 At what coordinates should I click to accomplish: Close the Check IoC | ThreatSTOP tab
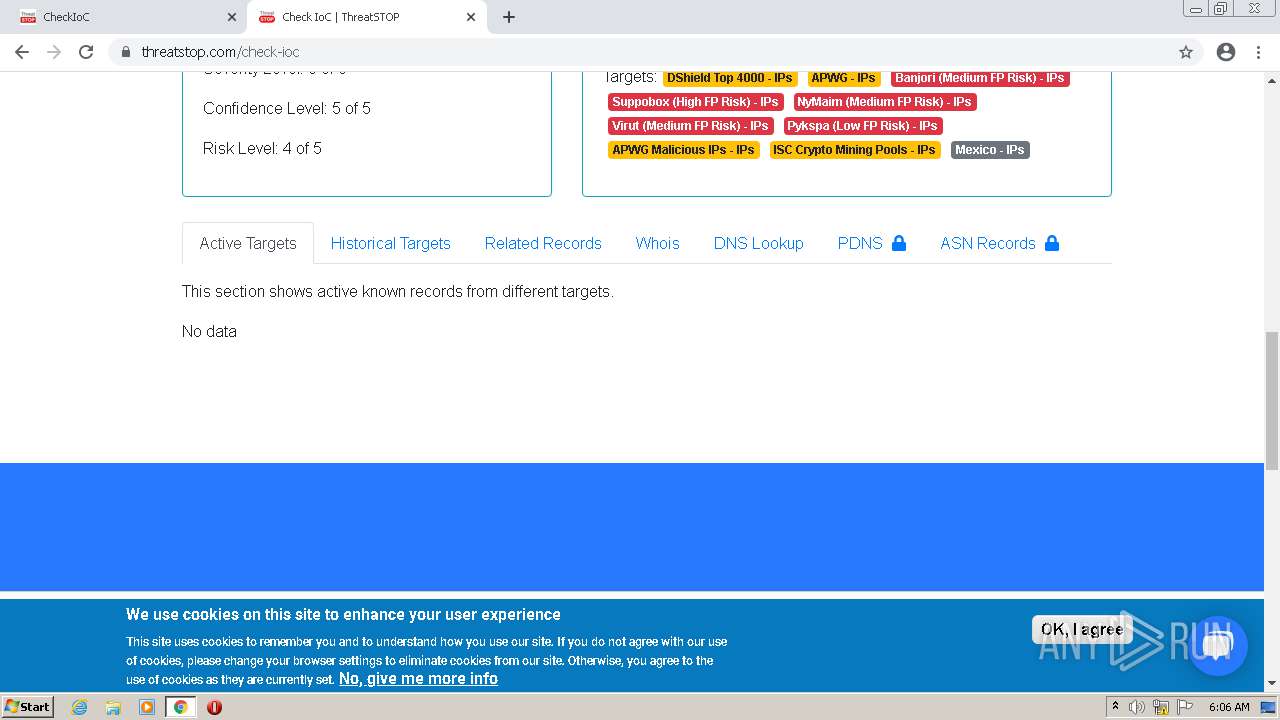coord(471,17)
